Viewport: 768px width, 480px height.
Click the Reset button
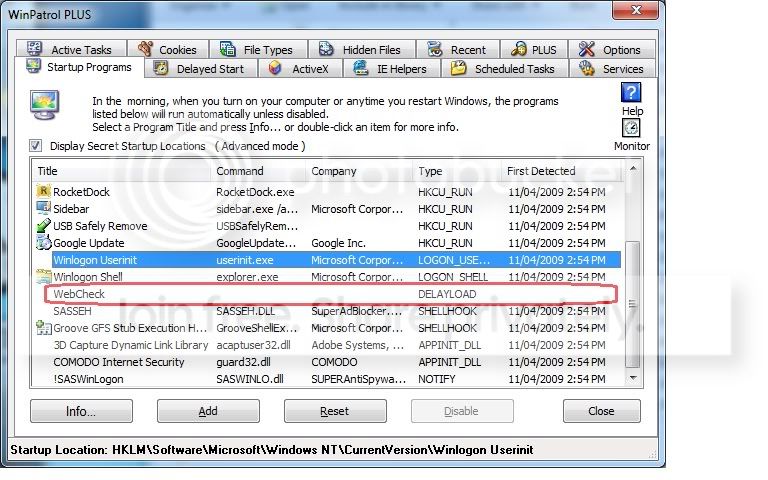(x=335, y=411)
